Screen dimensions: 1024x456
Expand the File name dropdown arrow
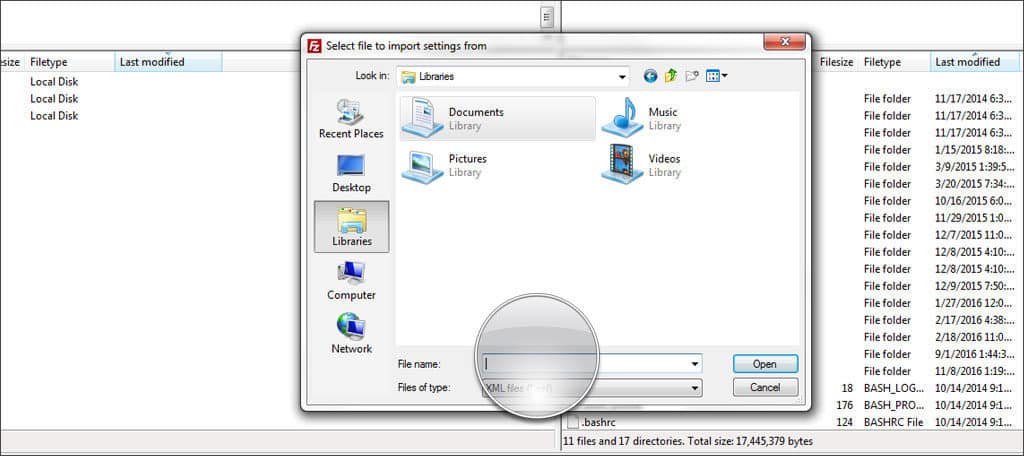tap(693, 364)
